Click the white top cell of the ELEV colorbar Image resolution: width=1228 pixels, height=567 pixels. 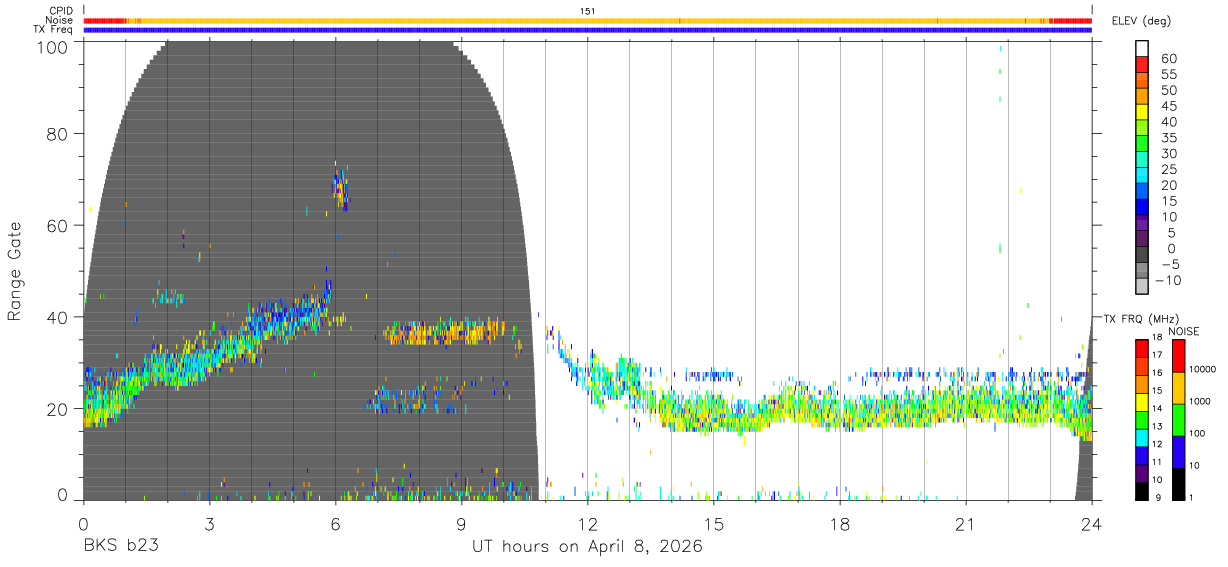[1142, 48]
